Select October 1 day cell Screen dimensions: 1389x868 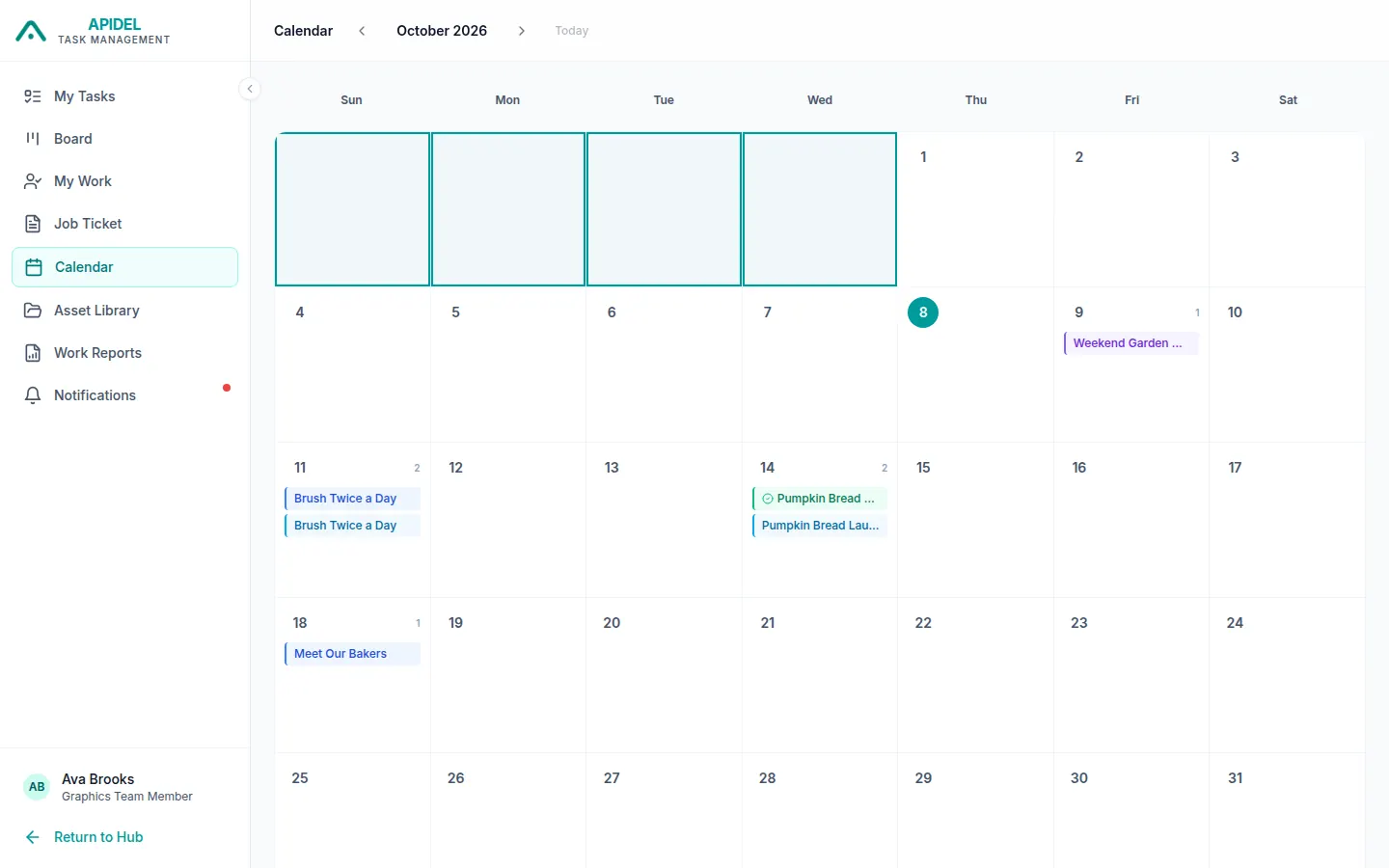pyautogui.click(x=975, y=209)
